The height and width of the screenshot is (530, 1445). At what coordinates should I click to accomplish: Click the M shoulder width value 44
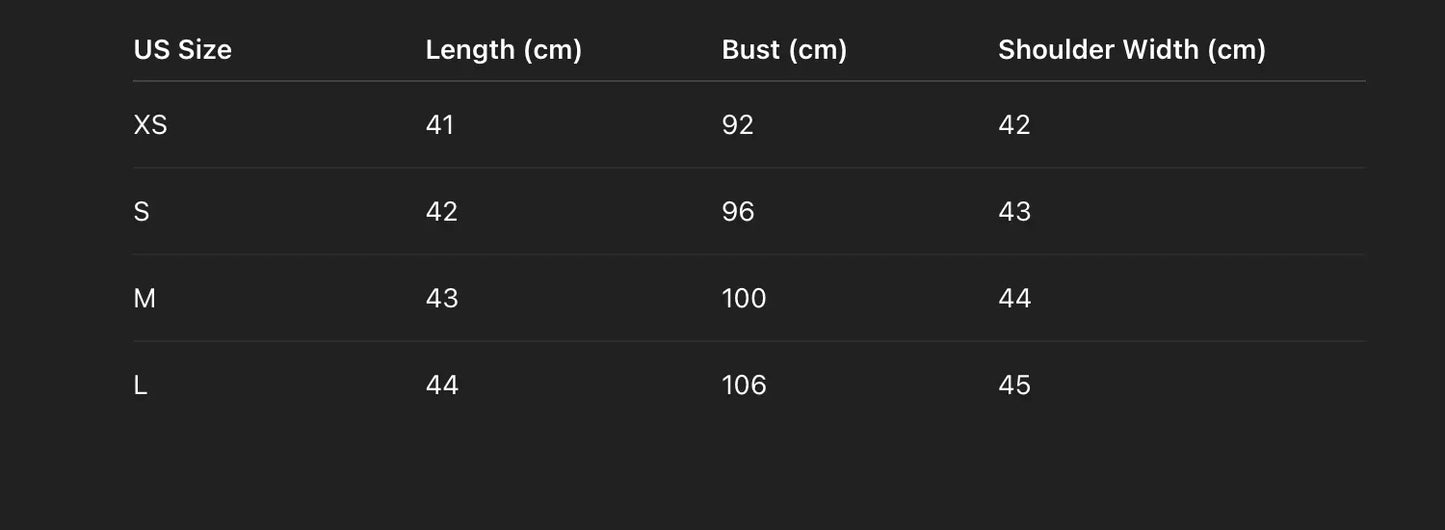pyautogui.click(x=1014, y=299)
